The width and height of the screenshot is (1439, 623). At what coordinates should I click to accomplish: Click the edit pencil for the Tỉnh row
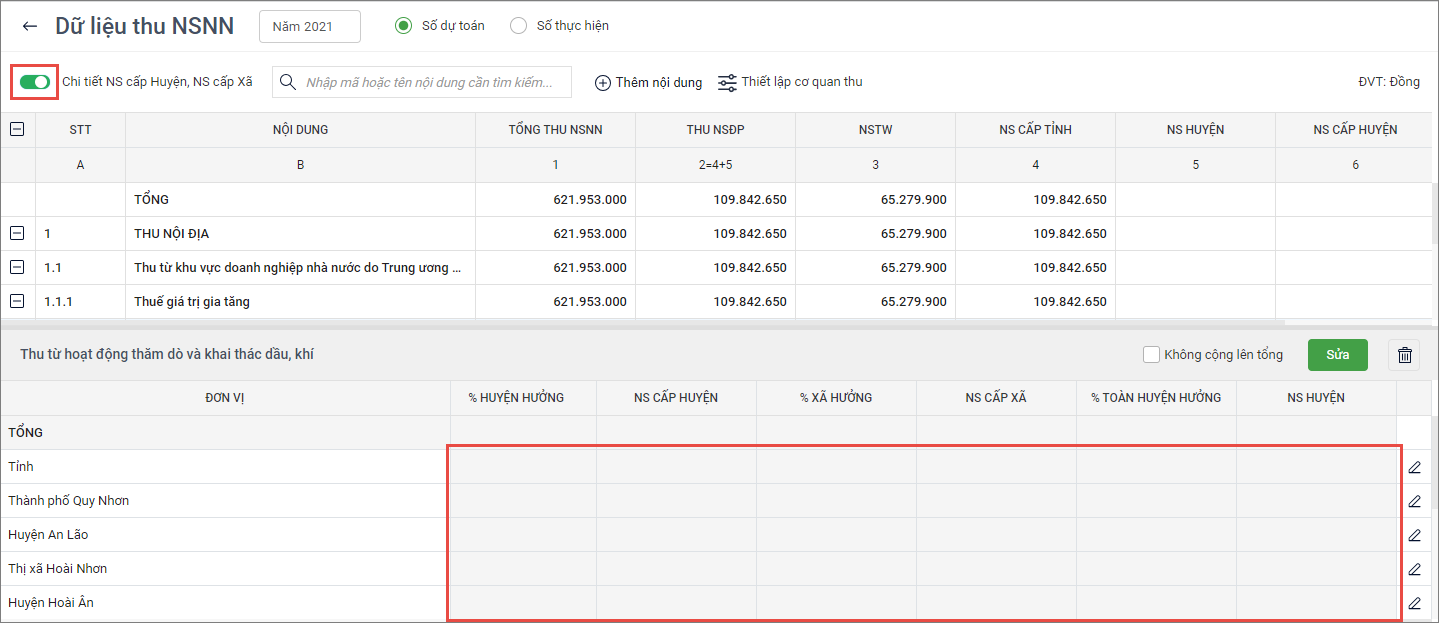pos(1414,467)
